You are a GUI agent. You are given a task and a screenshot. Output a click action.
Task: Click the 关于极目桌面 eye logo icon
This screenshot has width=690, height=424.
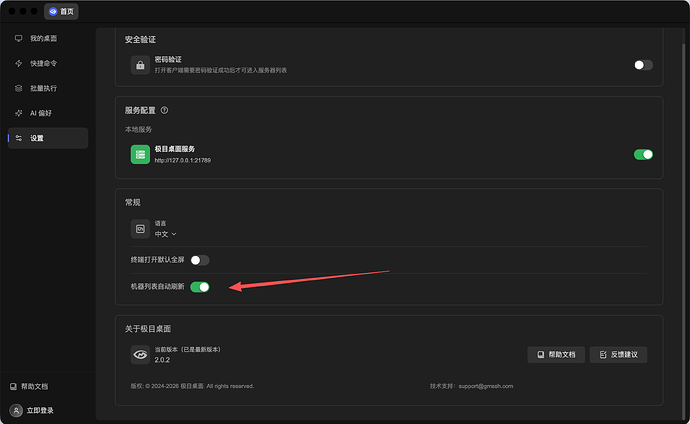pos(140,355)
